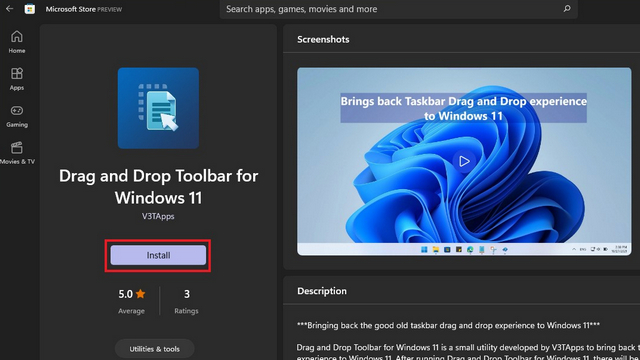Click Edge icon in preview screenshot taskbar
Viewport: 640px width, 360px height.
(x=470, y=249)
